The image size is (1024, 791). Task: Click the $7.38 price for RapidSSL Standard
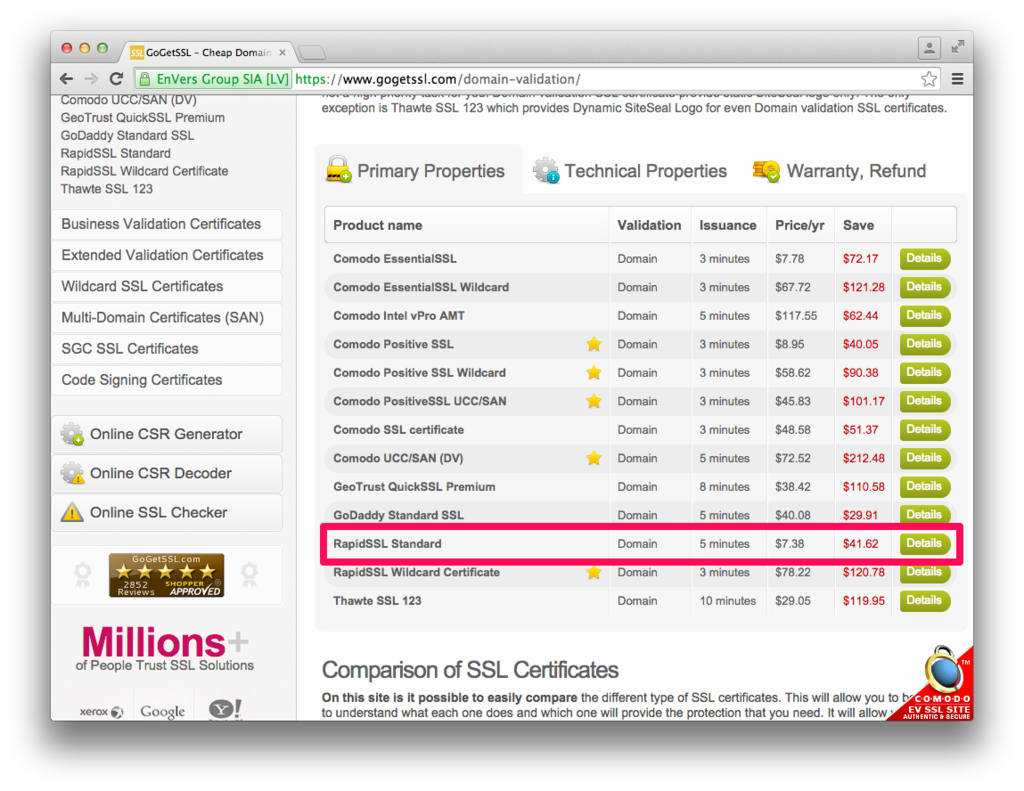click(x=790, y=543)
